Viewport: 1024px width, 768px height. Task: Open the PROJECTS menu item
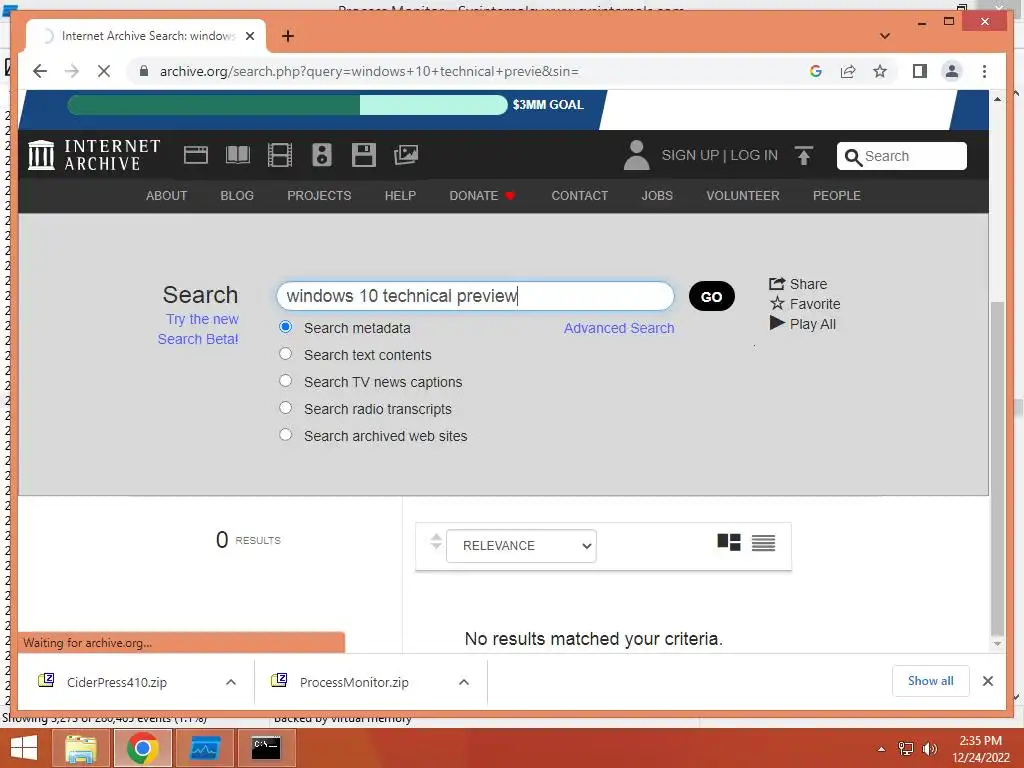click(319, 195)
